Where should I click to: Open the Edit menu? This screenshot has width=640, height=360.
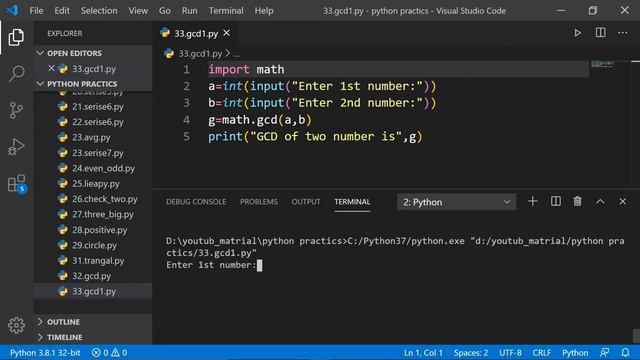click(62, 11)
